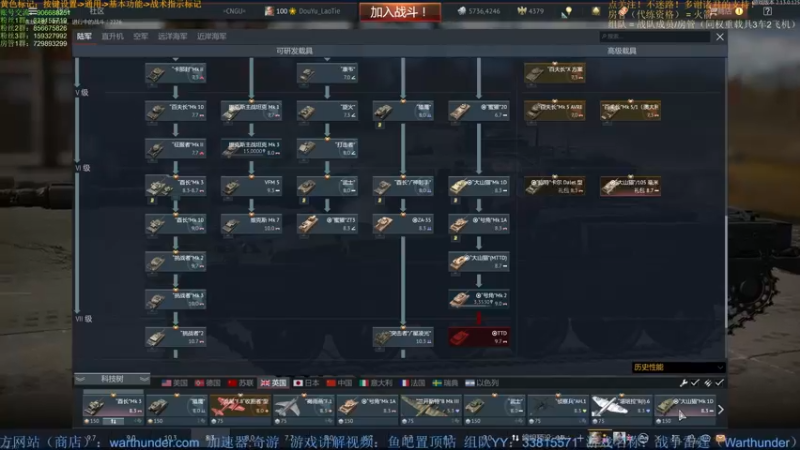800x450 pixels.
Task: Open the 近岸海军 coastal fleet tab
Action: (212, 36)
